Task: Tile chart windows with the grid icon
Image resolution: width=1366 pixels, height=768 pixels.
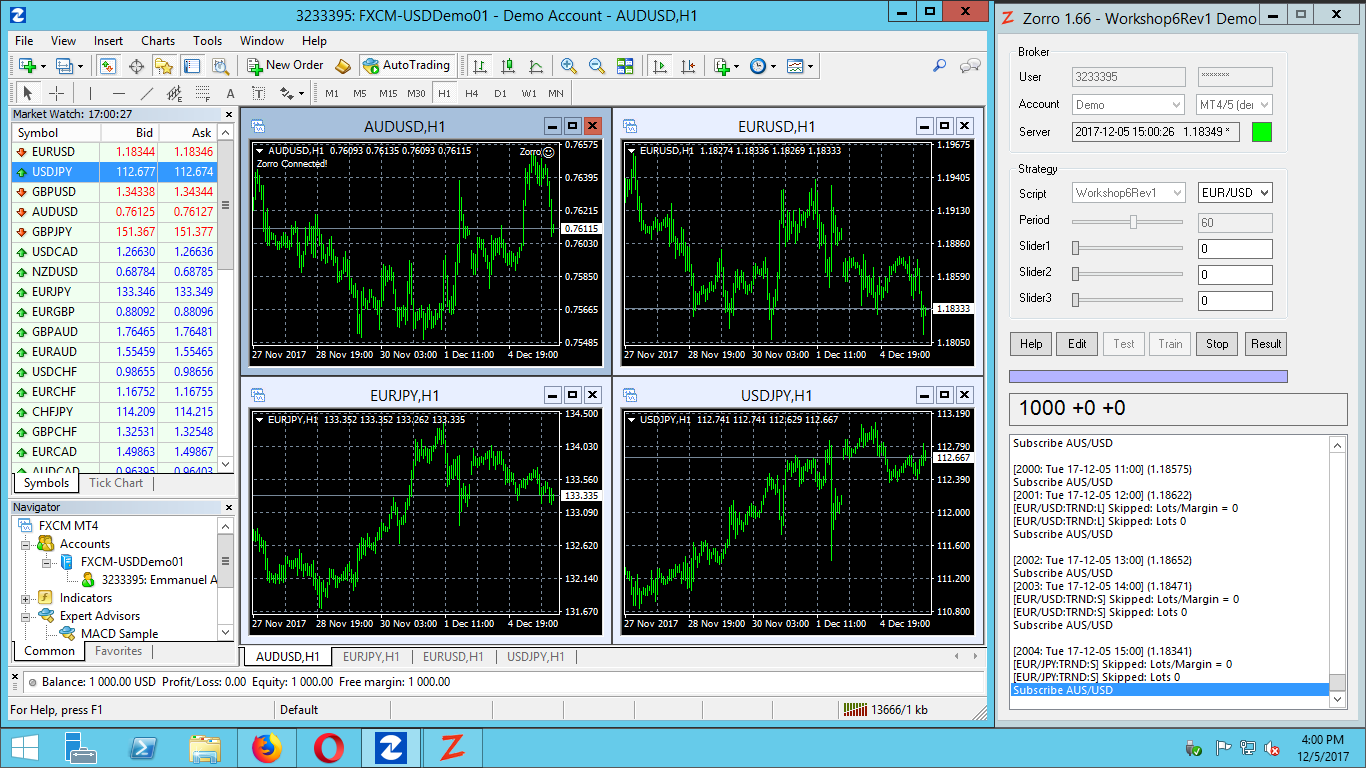Action: 625,66
